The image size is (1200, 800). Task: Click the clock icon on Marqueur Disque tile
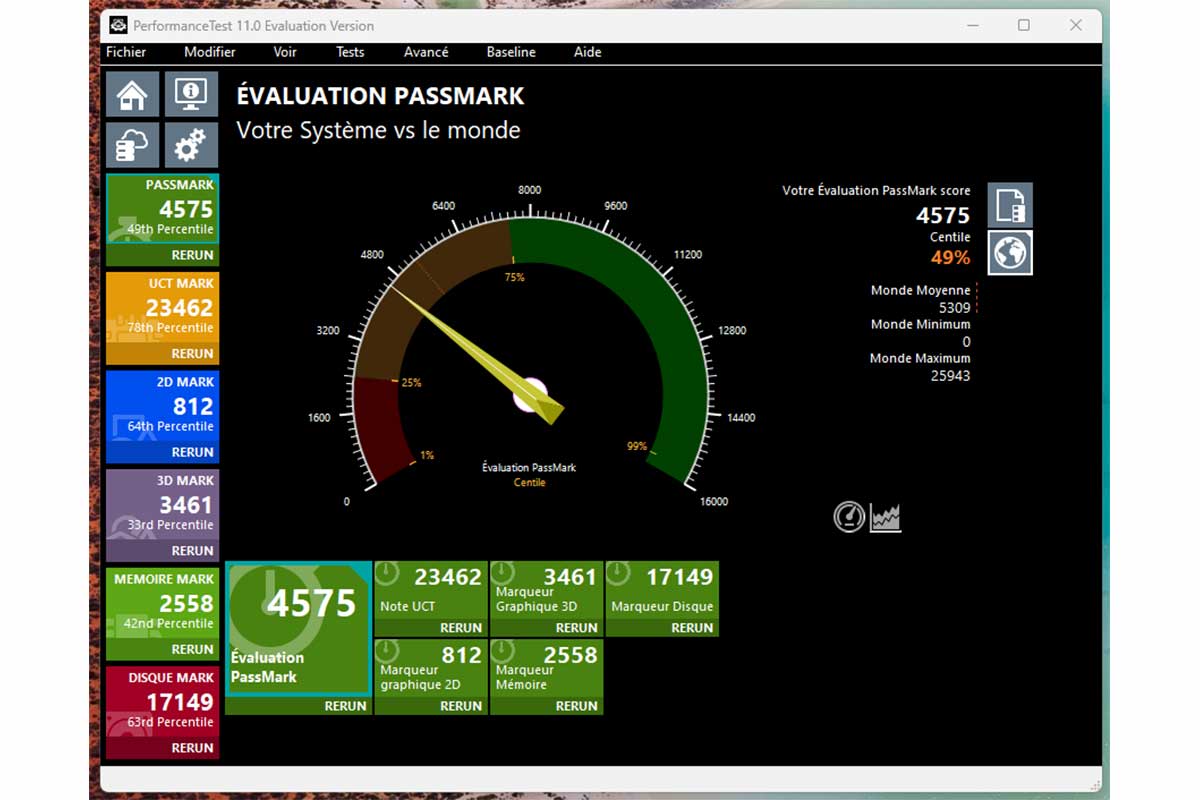[620, 575]
